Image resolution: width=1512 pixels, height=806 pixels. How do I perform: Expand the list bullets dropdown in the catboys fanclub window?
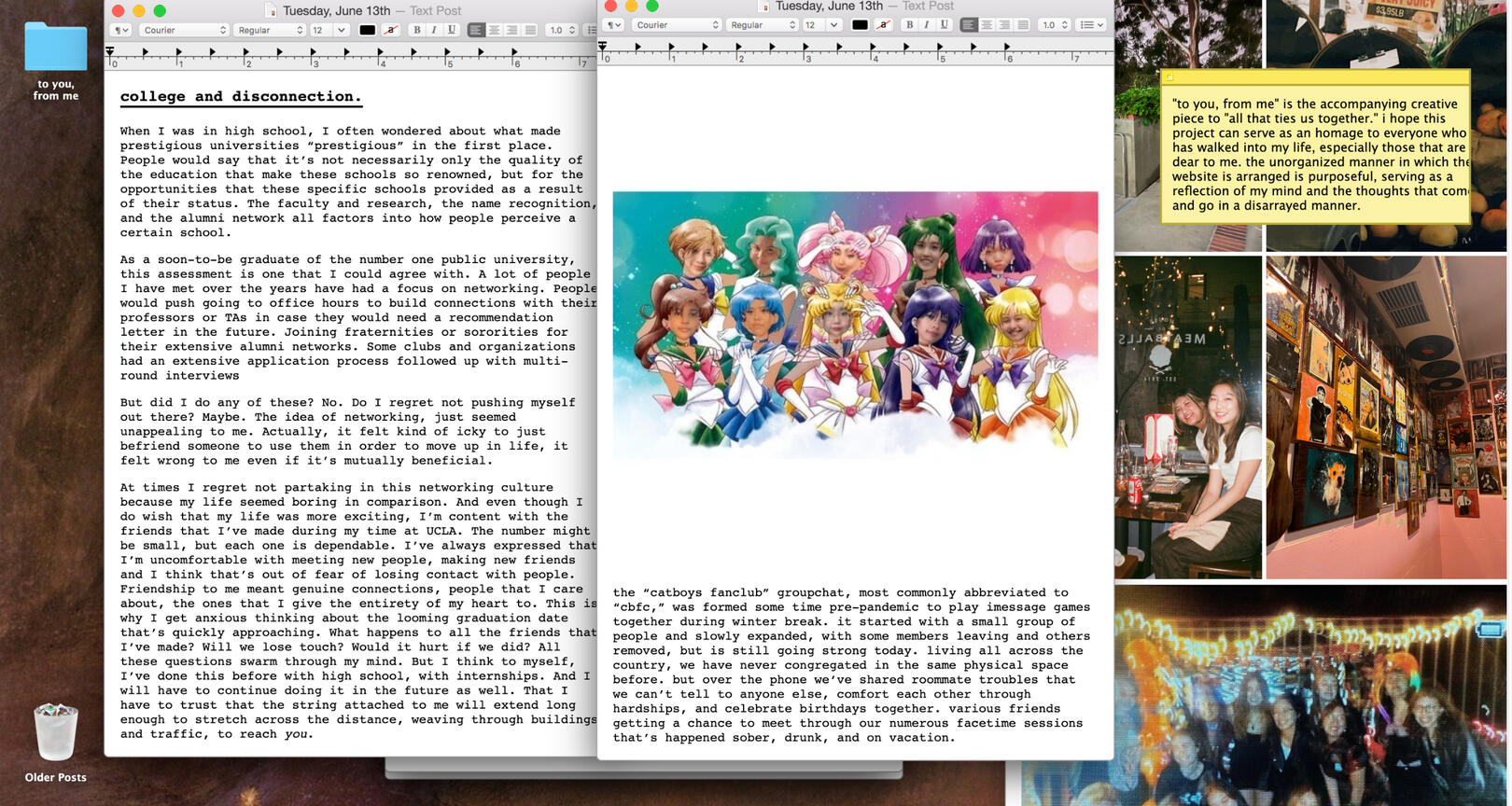click(1091, 25)
